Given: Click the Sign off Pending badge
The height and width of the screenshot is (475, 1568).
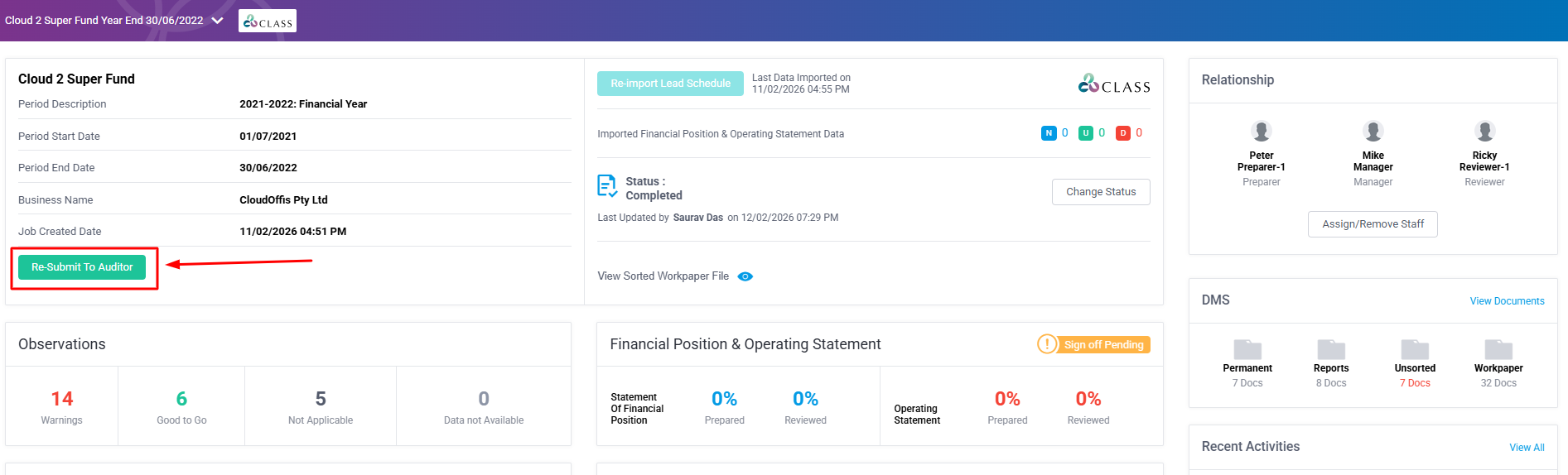Looking at the screenshot, I should click(x=1093, y=344).
